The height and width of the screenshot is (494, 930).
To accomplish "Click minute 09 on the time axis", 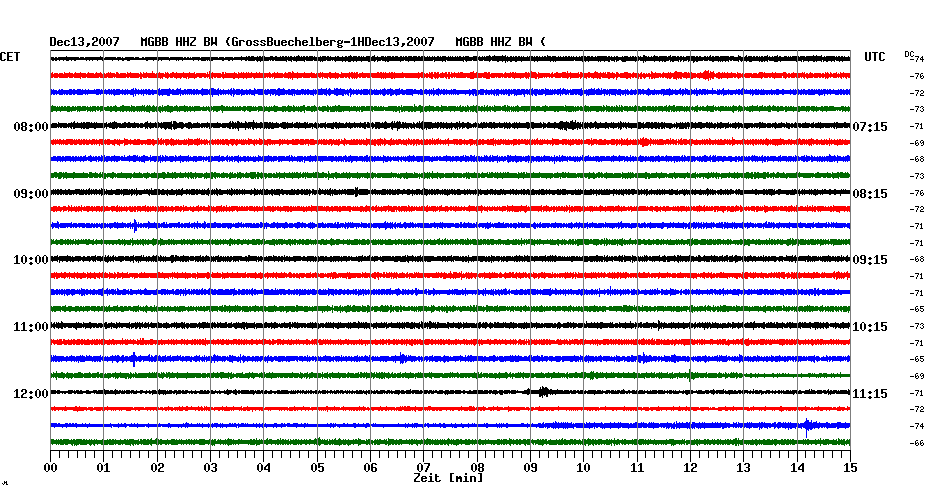I will tap(530, 468).
